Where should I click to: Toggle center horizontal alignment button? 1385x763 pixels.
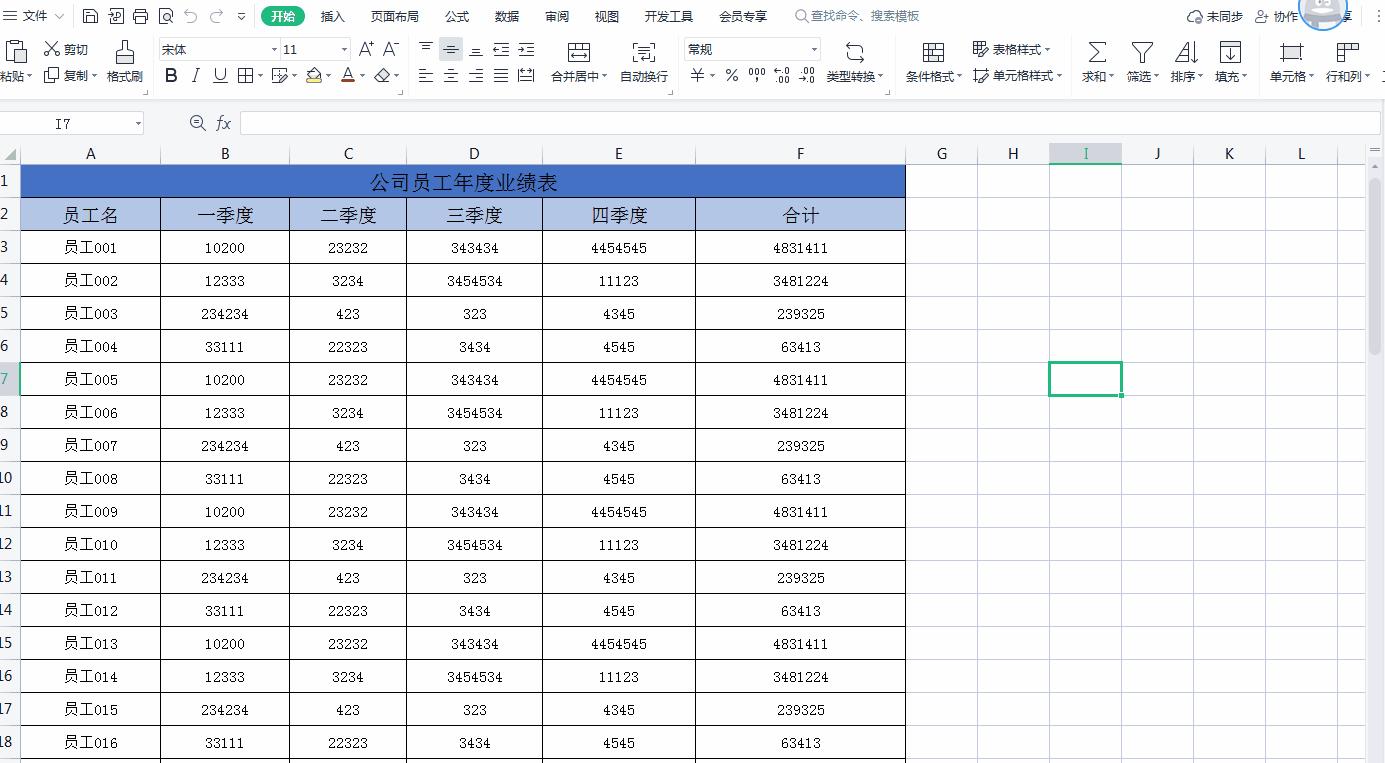451,75
